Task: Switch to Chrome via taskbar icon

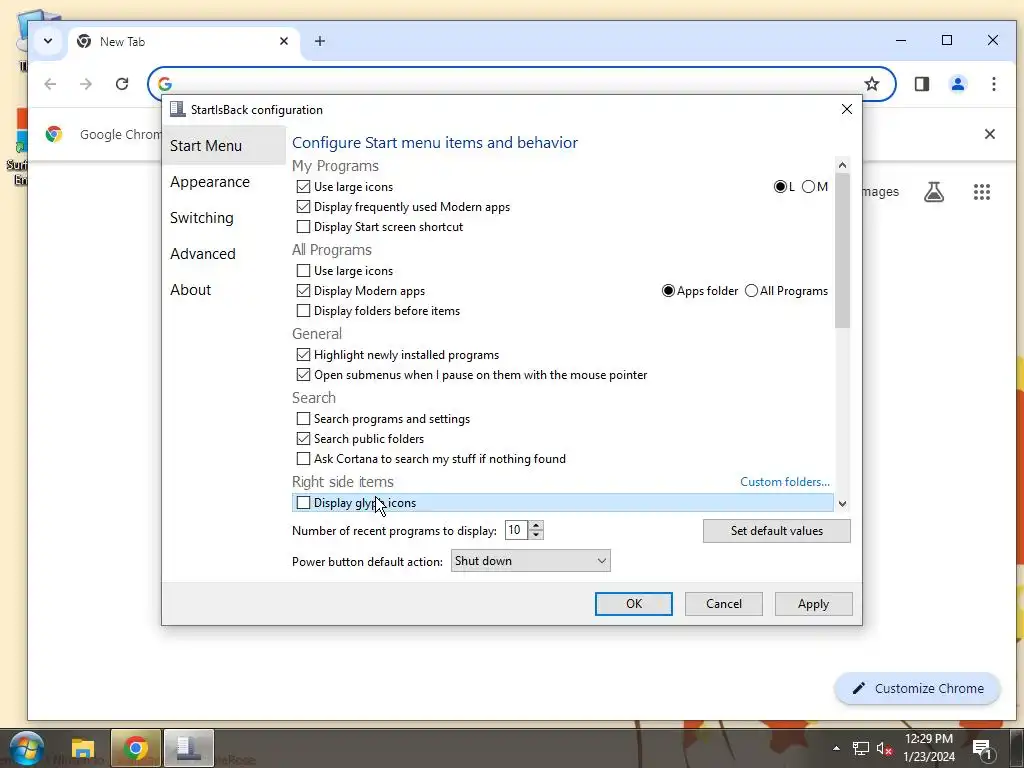Action: click(x=136, y=748)
